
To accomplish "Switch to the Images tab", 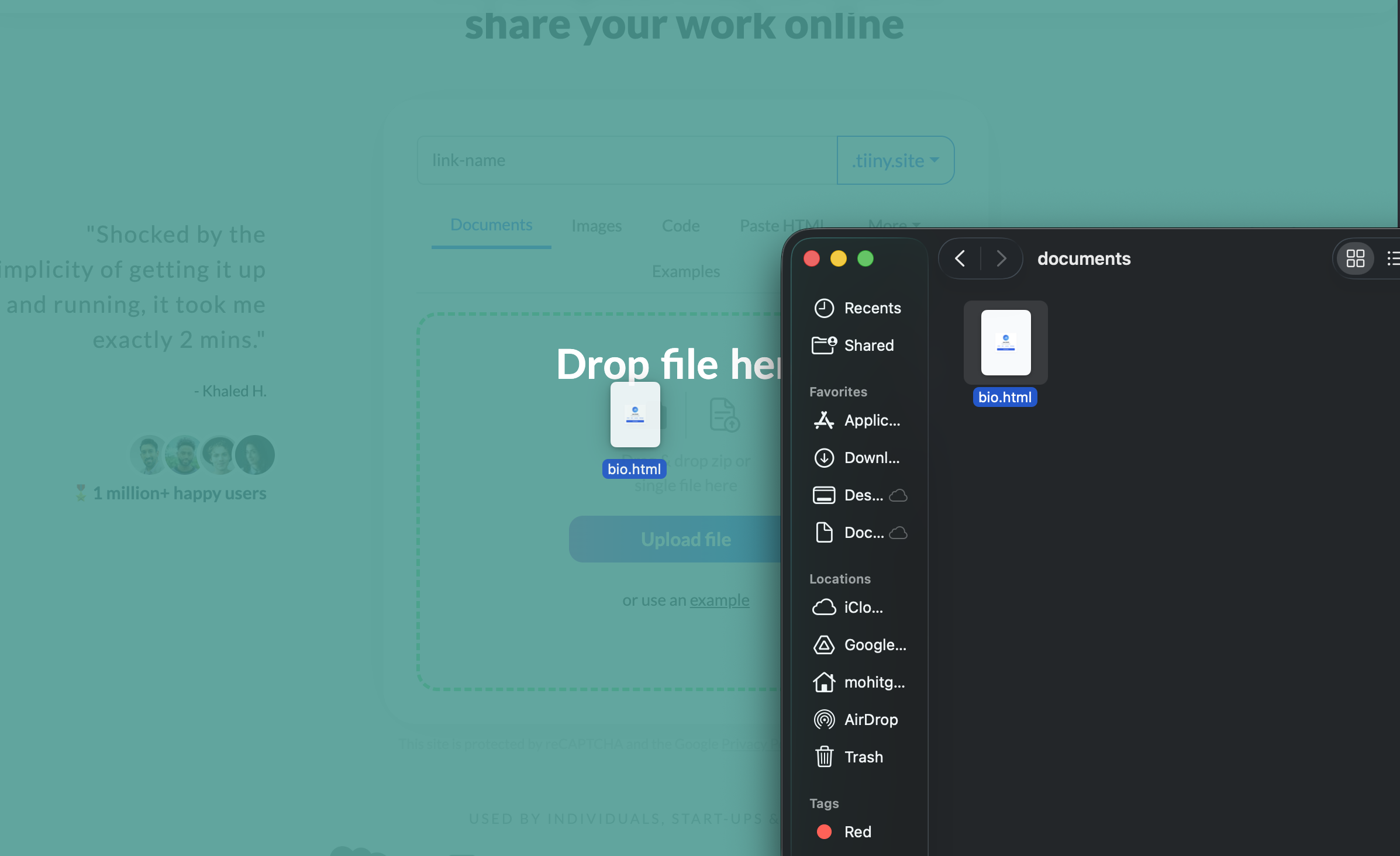I will click(x=596, y=226).
